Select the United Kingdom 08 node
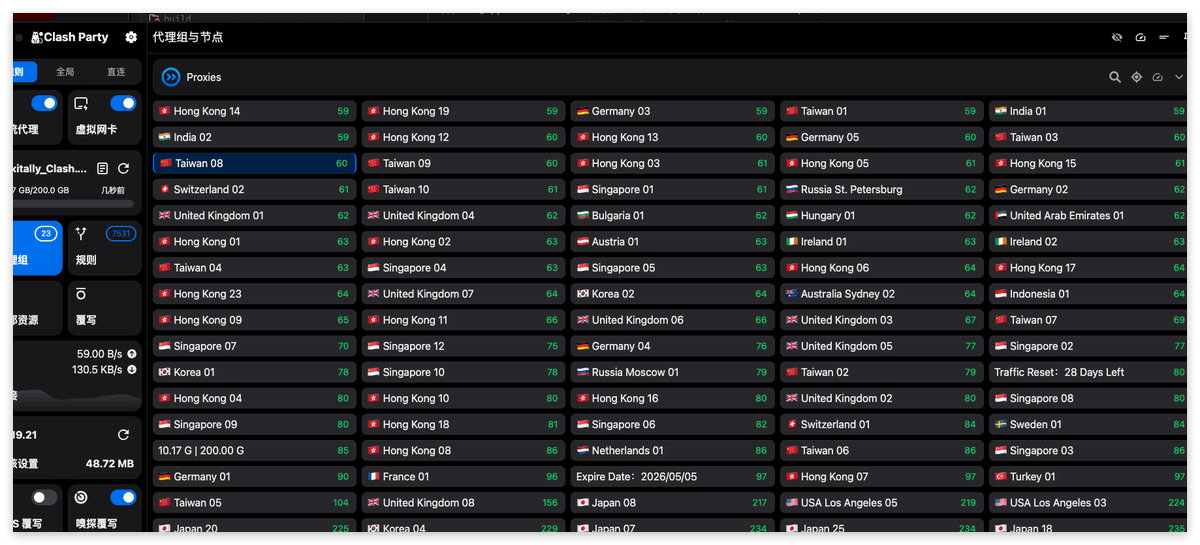This screenshot has height=545, width=1200. [x=463, y=503]
